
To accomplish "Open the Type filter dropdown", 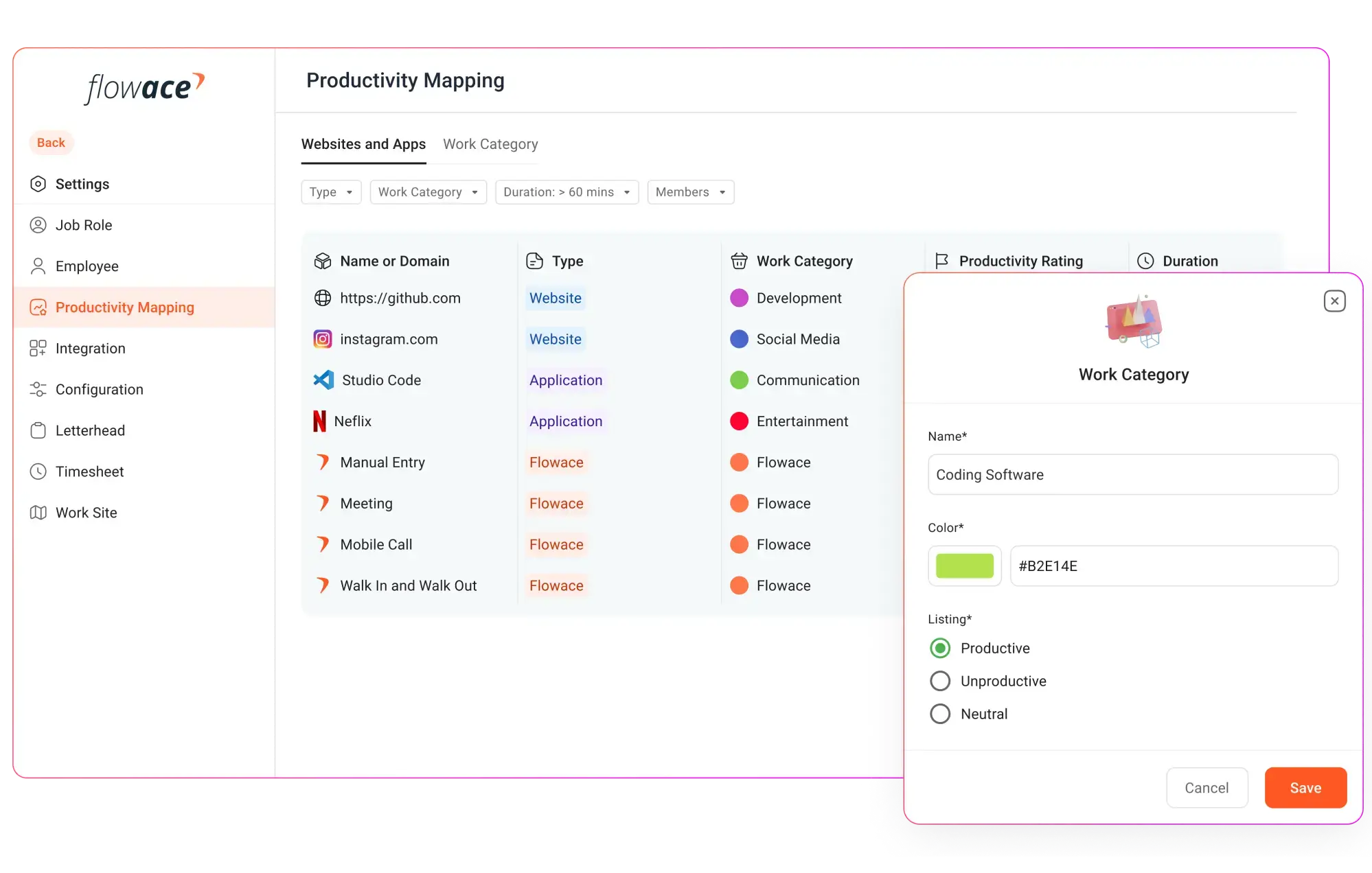I will [x=331, y=192].
